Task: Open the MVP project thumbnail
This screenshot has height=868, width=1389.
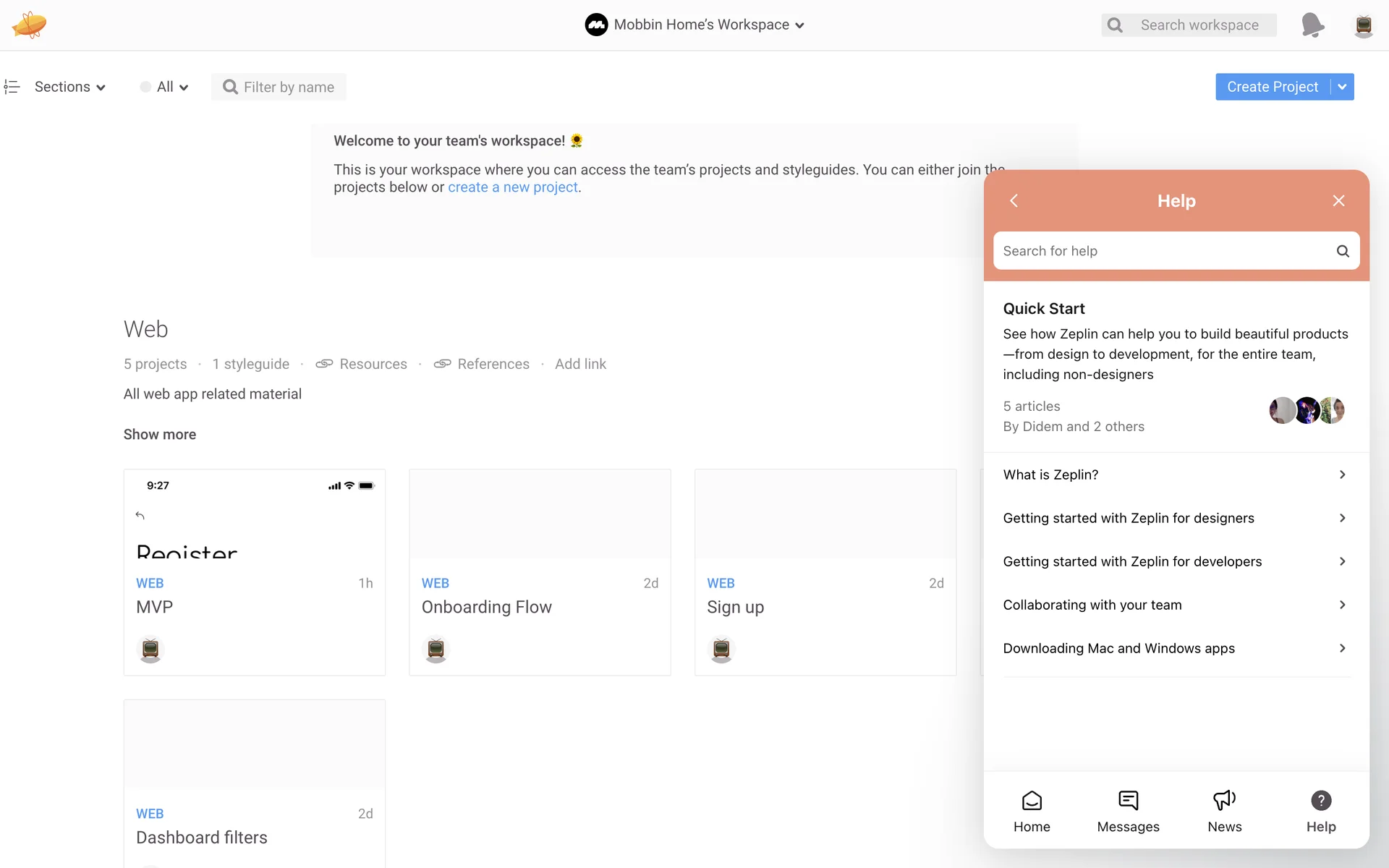Action: click(254, 514)
